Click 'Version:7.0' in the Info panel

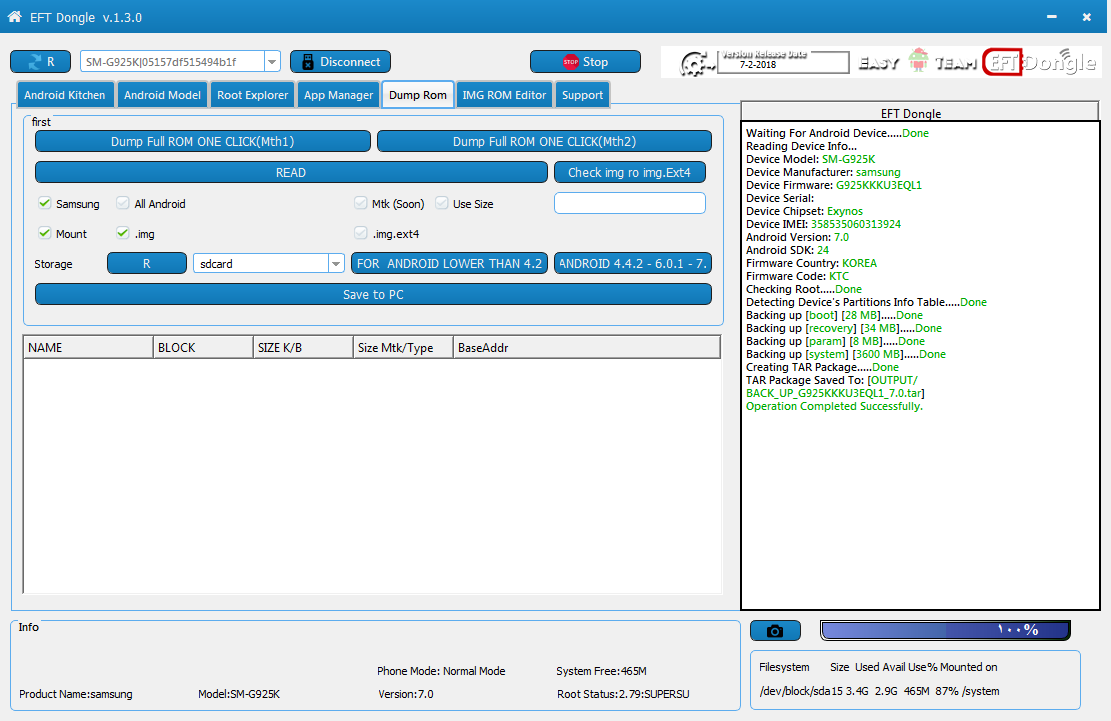pyautogui.click(x=406, y=694)
